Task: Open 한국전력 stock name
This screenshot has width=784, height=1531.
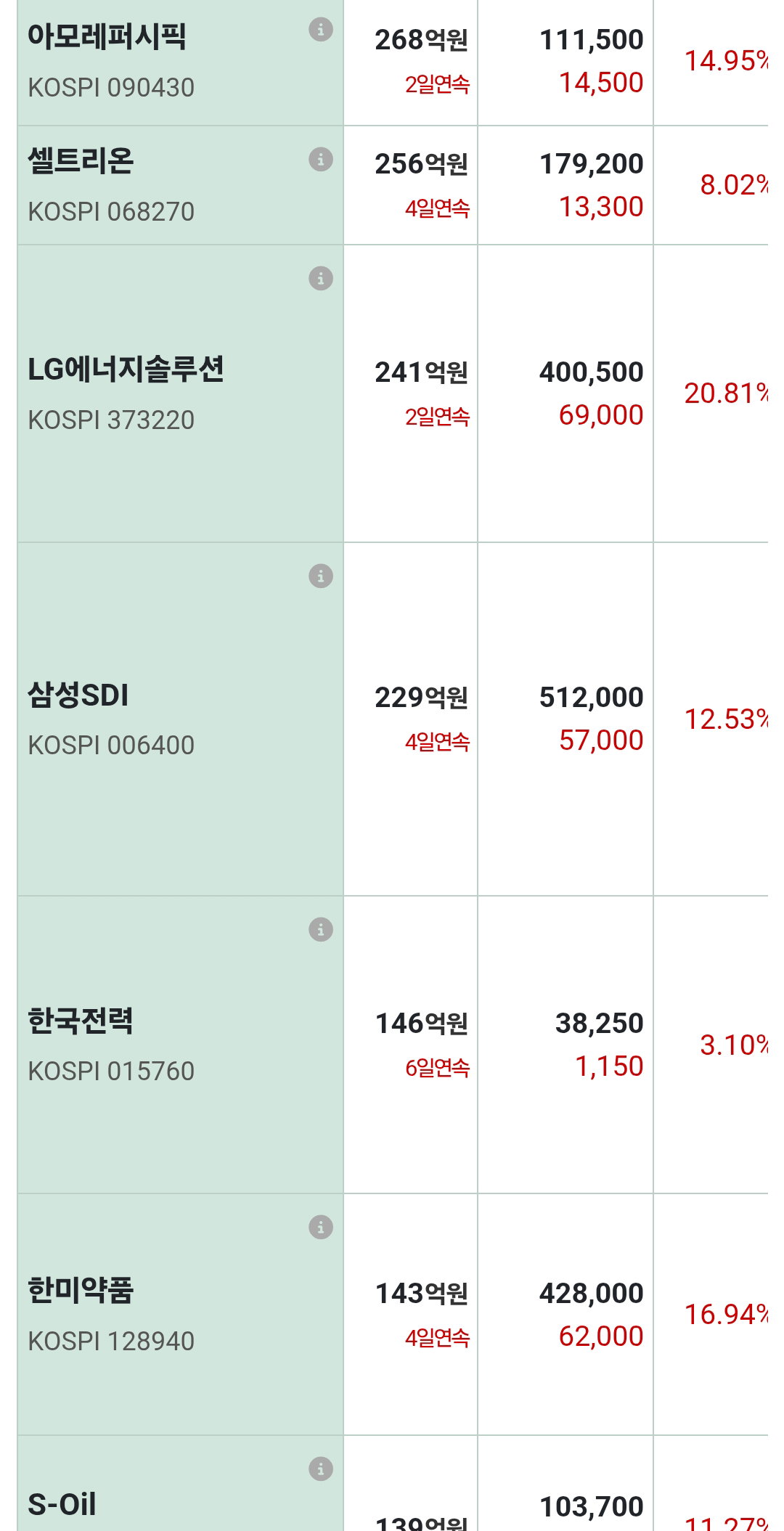Action: point(81,1021)
